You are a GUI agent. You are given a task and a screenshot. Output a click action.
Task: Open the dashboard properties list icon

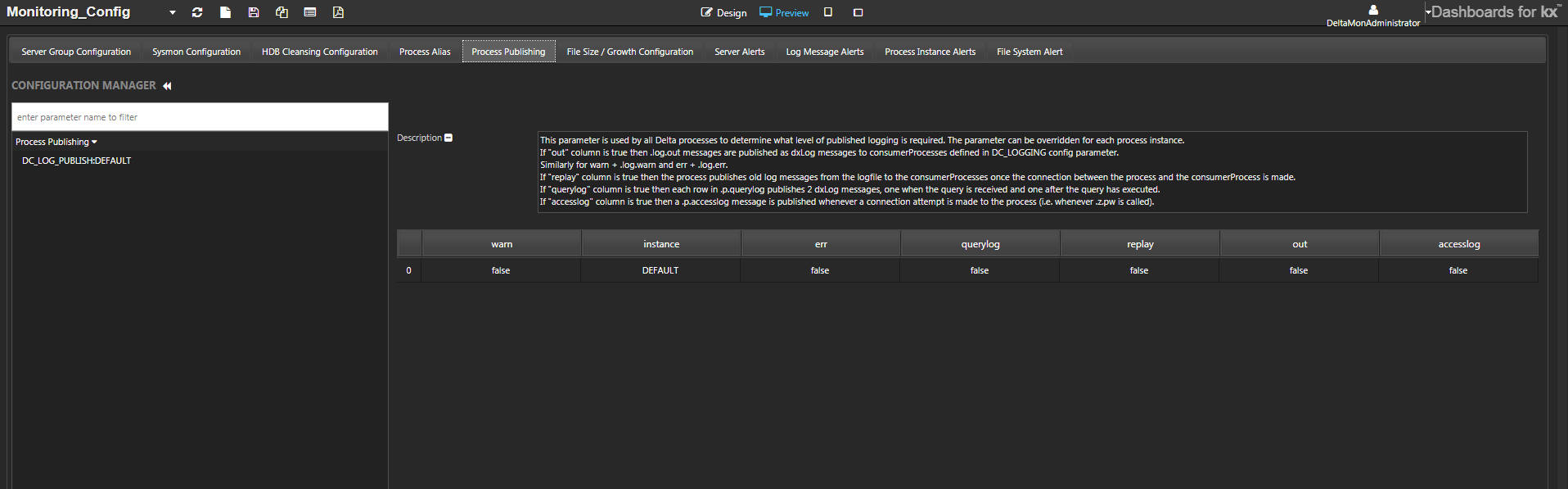click(309, 12)
